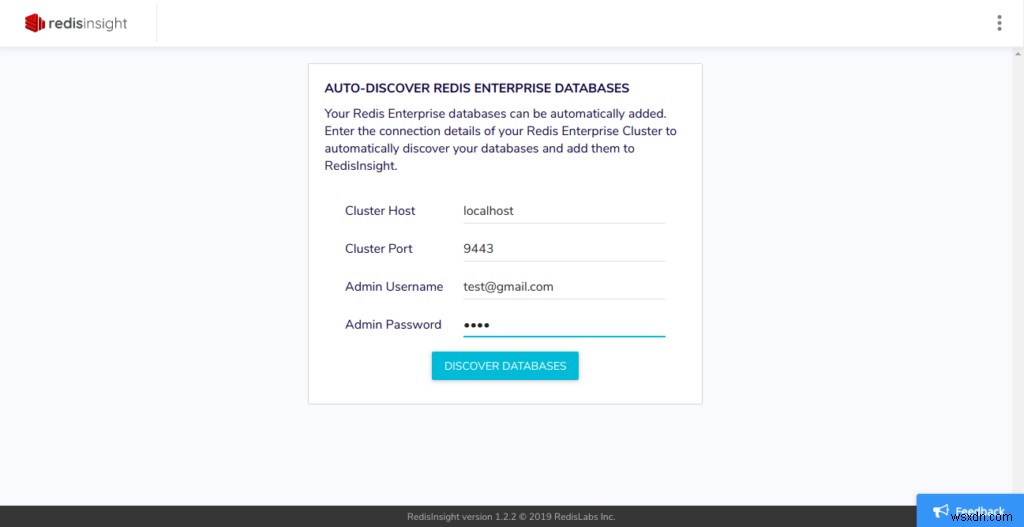Click the Cluster Host label
Image resolution: width=1024 pixels, height=527 pixels.
380,211
